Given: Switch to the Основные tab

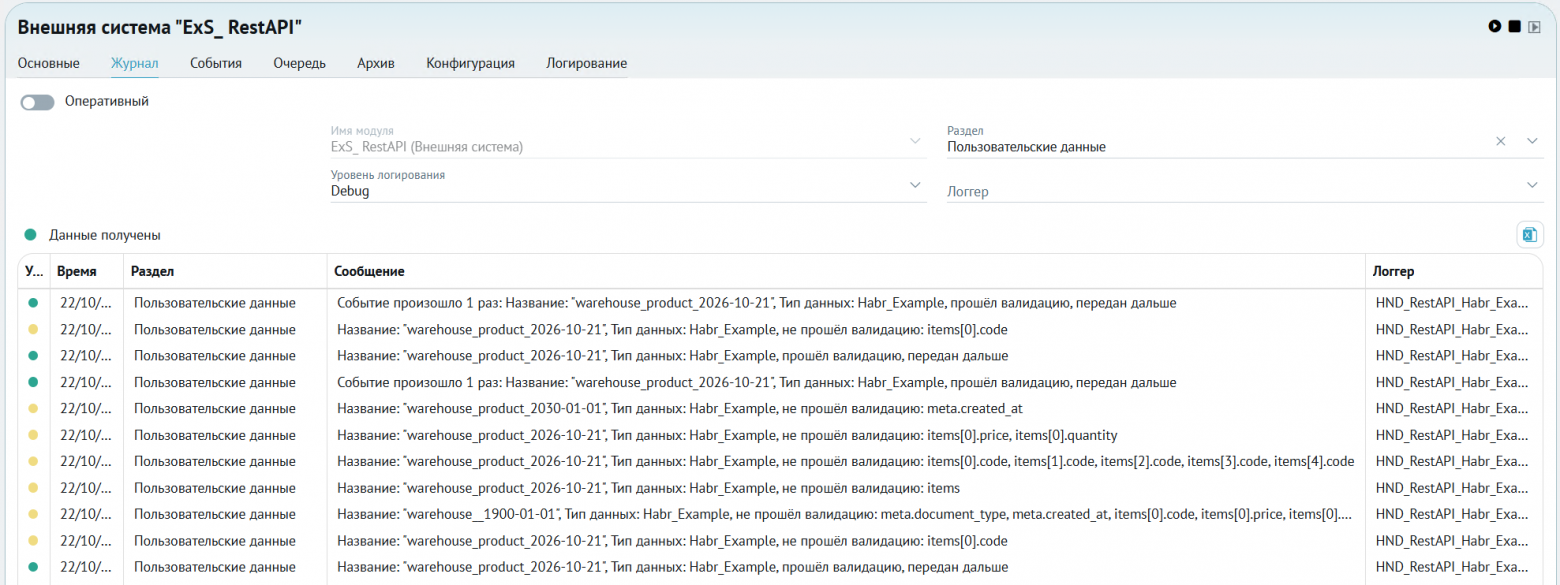Looking at the screenshot, I should [49, 63].
